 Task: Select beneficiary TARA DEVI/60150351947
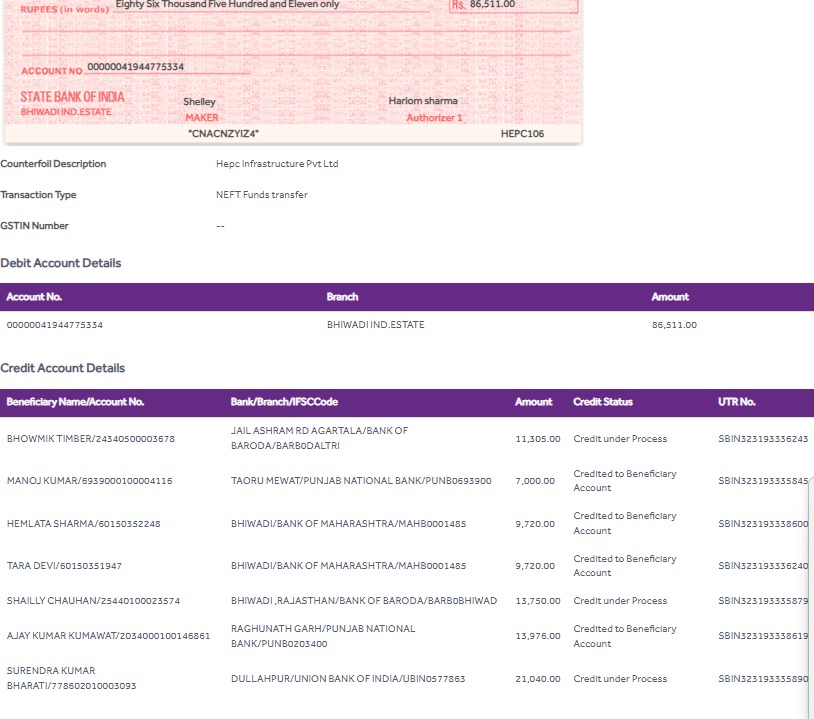click(x=64, y=566)
